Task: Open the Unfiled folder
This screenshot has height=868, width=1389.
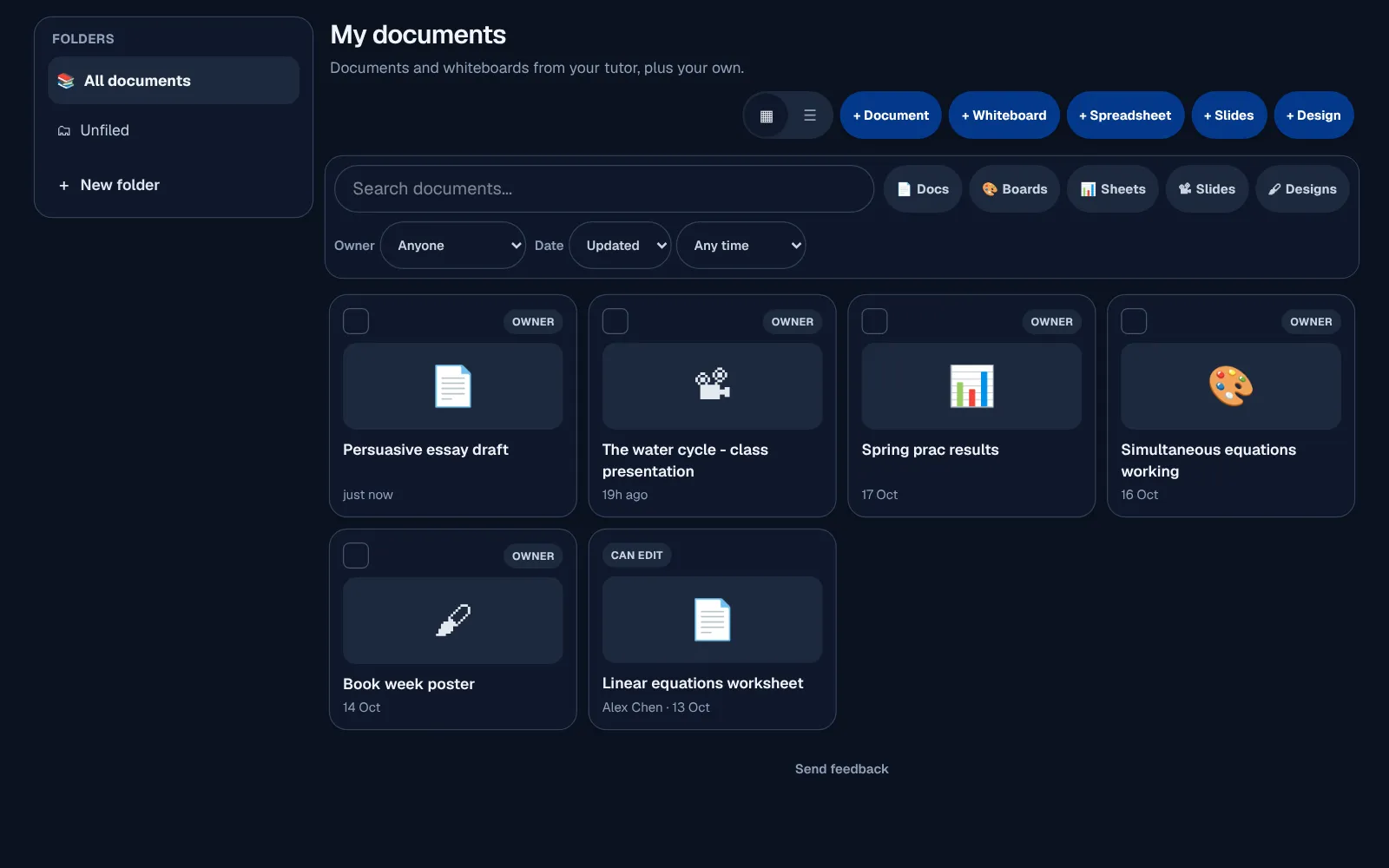Action: 174,130
